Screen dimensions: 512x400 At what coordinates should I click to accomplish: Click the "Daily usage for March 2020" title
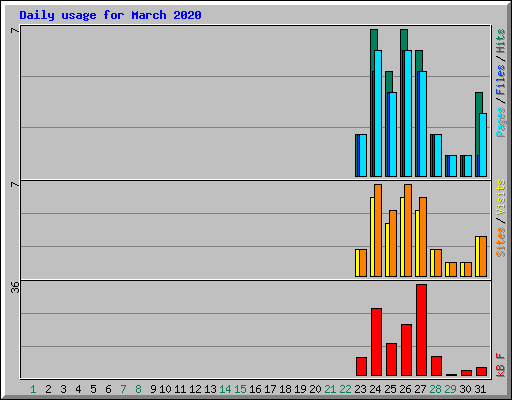110,15
